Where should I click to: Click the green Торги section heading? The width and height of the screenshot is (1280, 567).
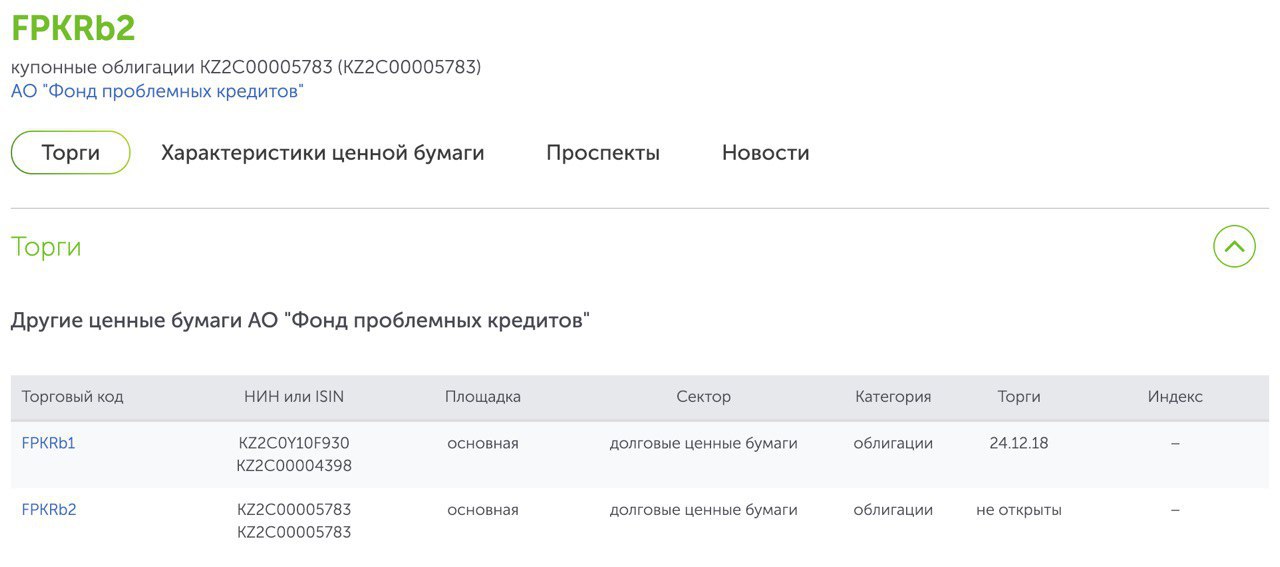[46, 247]
